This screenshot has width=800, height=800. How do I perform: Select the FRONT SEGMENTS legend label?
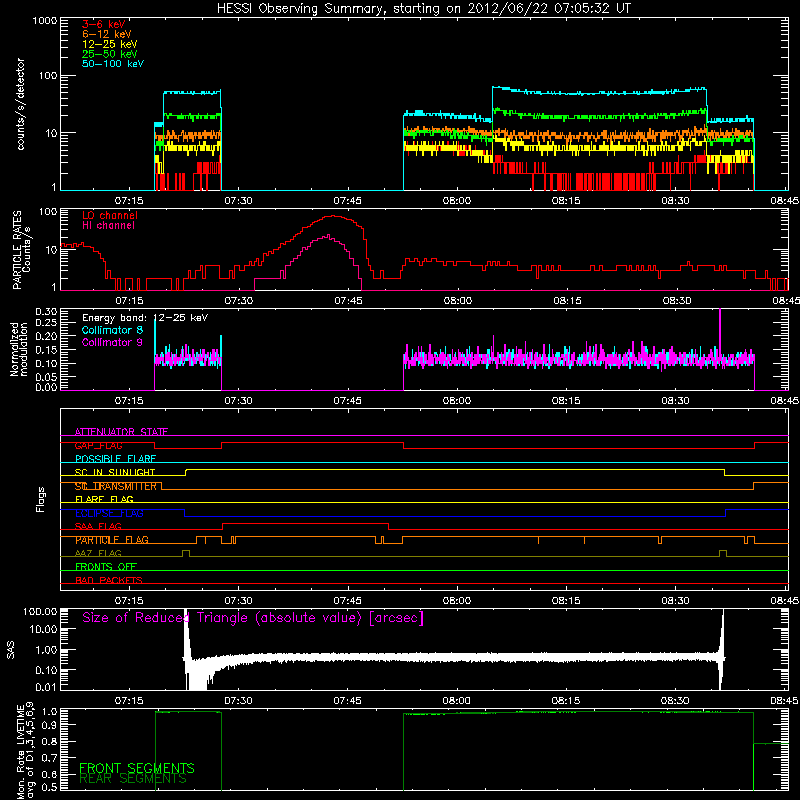(137, 768)
